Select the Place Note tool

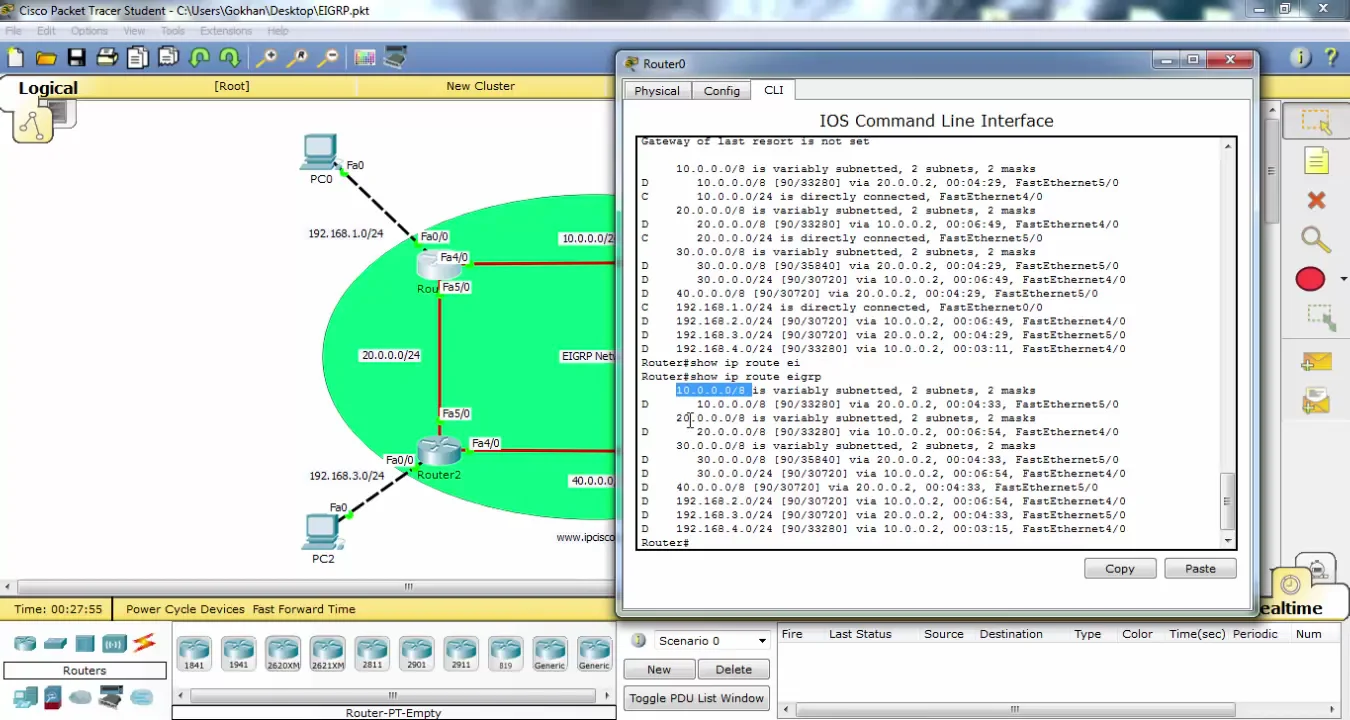[1316, 161]
